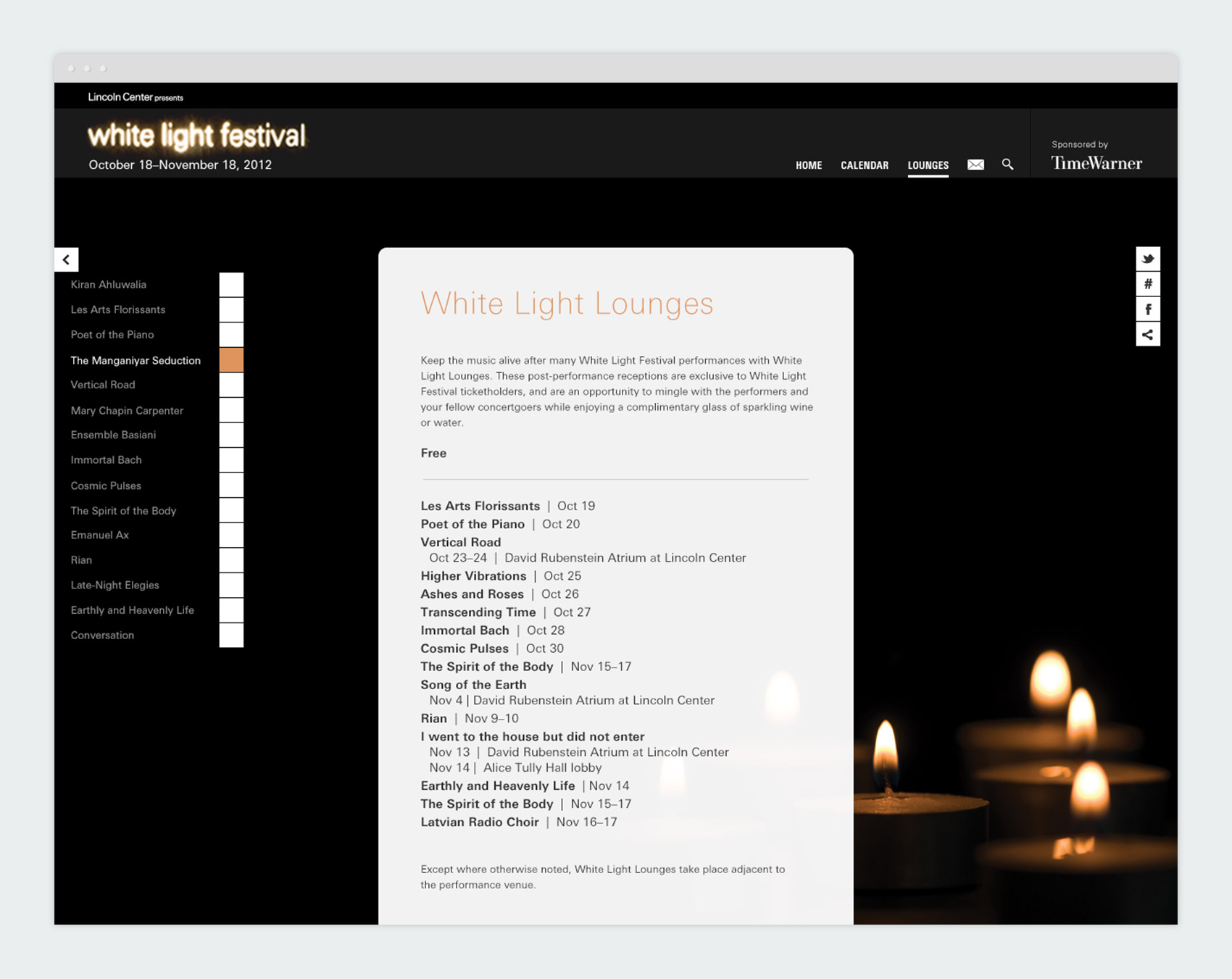Click the White Light Lounges heading
Image resolution: width=1232 pixels, height=979 pixels.
[567, 304]
